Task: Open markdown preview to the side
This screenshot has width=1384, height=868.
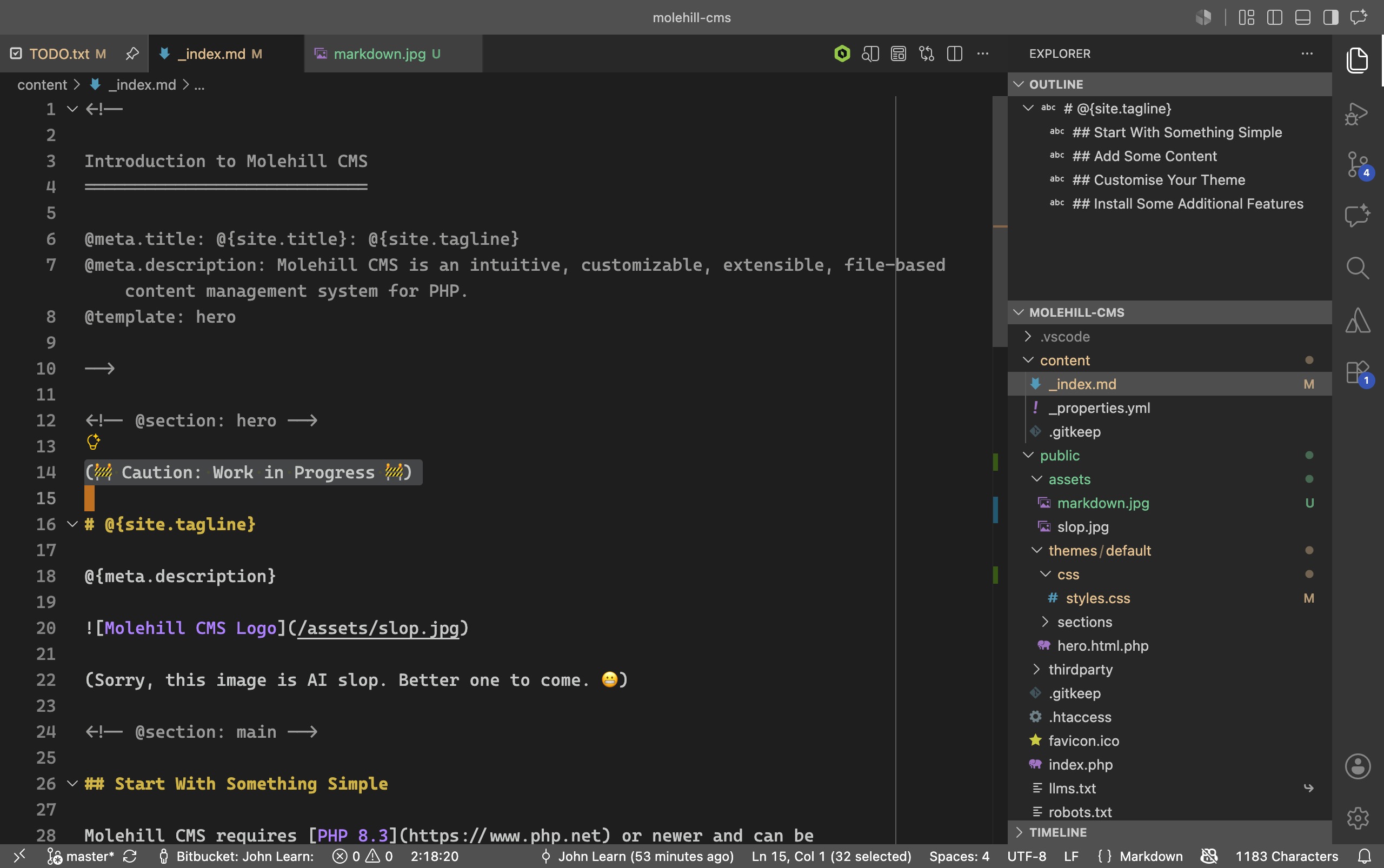Action: (870, 54)
